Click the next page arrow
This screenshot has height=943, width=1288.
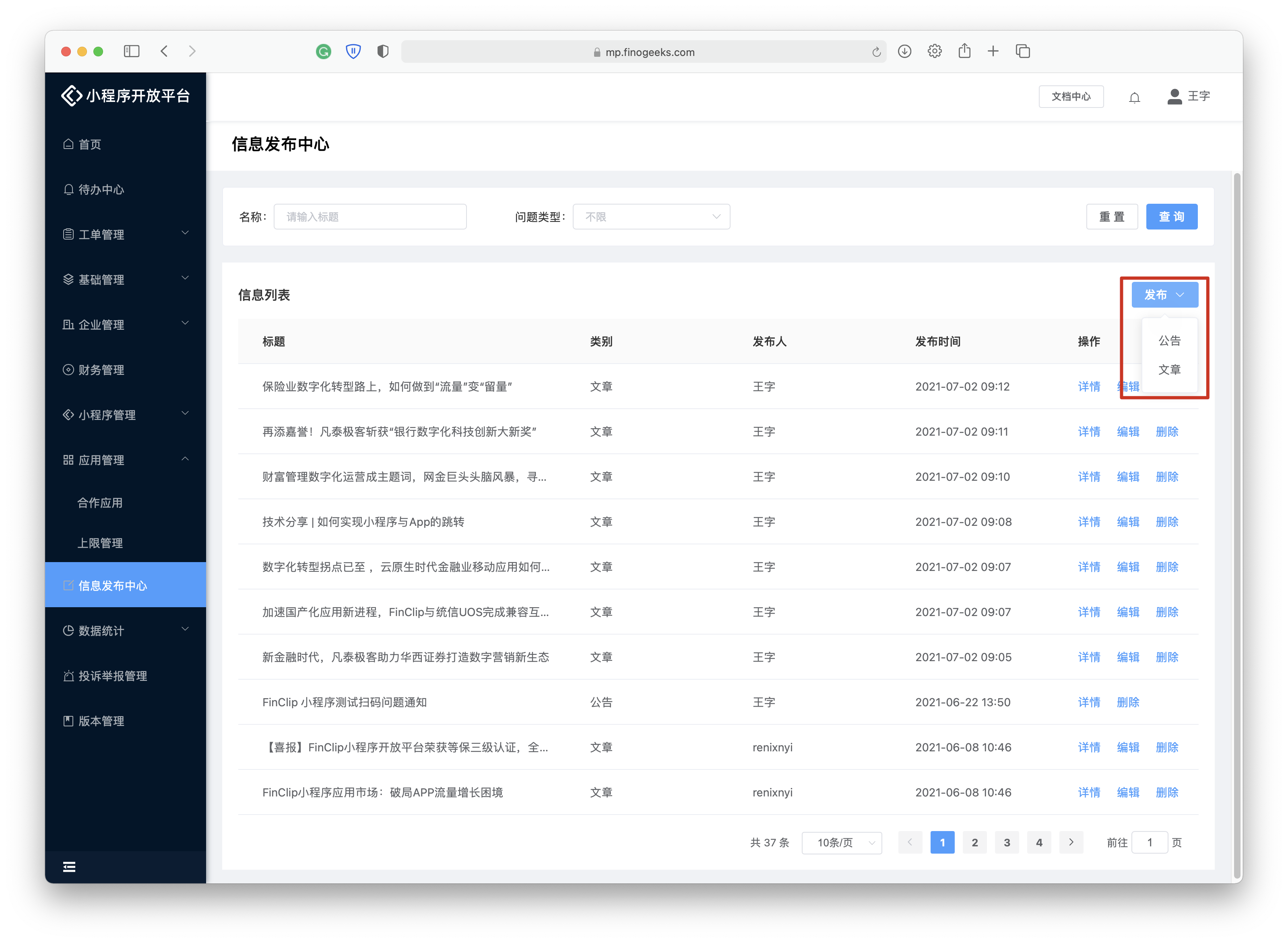pos(1071,842)
